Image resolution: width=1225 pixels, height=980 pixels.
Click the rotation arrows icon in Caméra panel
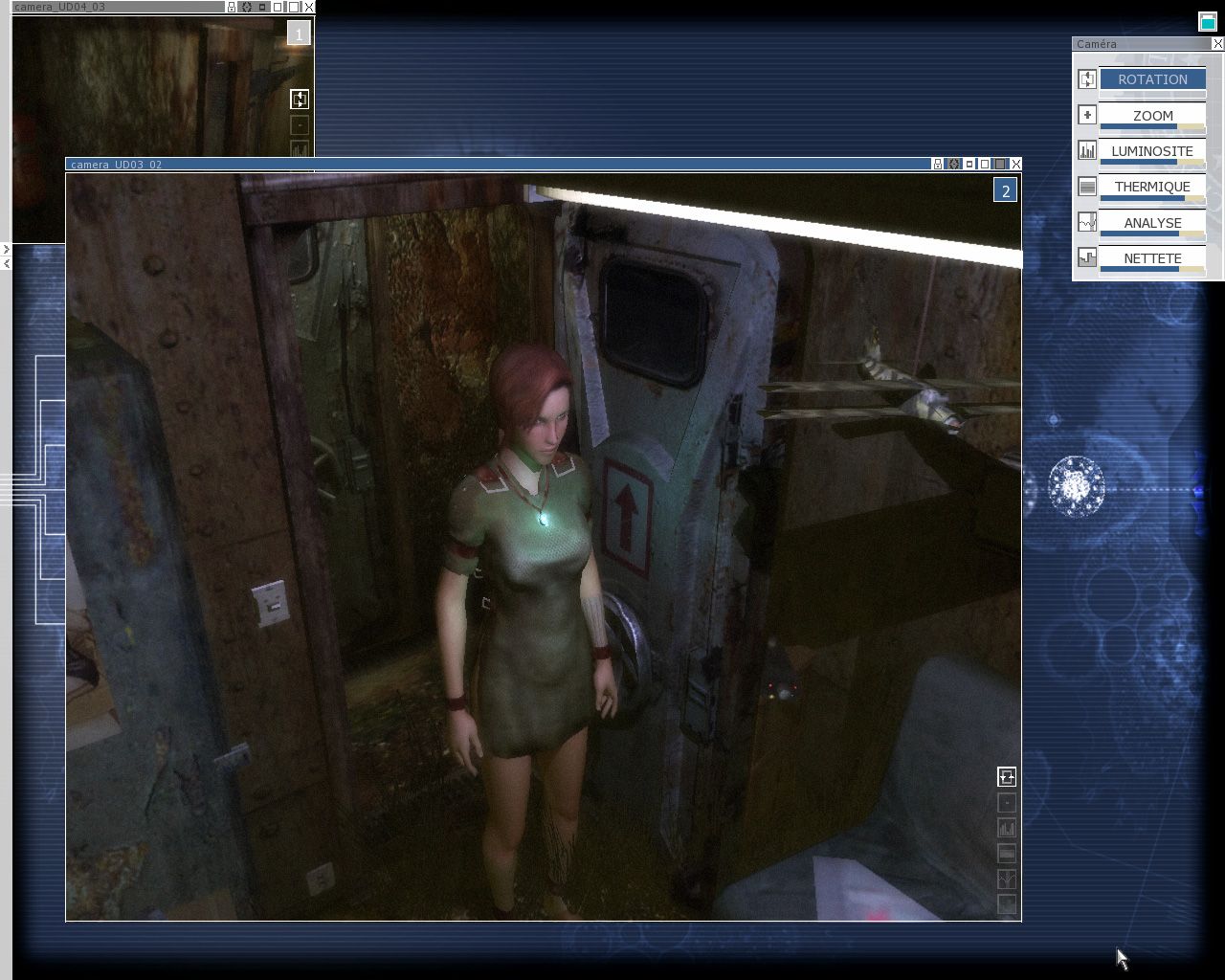pyautogui.click(x=1087, y=79)
